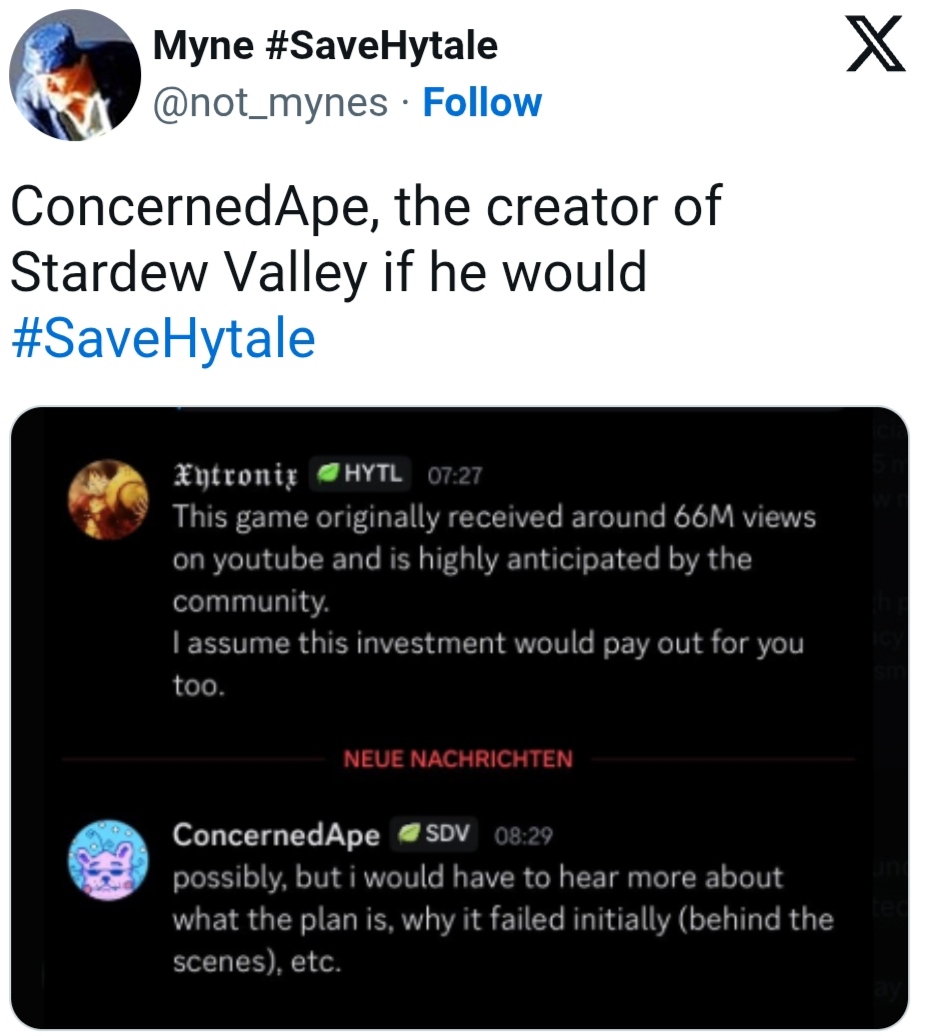The height and width of the screenshot is (1036, 930).
Task: Click ConcernedApe's pink avatar in the screenshot
Action: (x=108, y=861)
